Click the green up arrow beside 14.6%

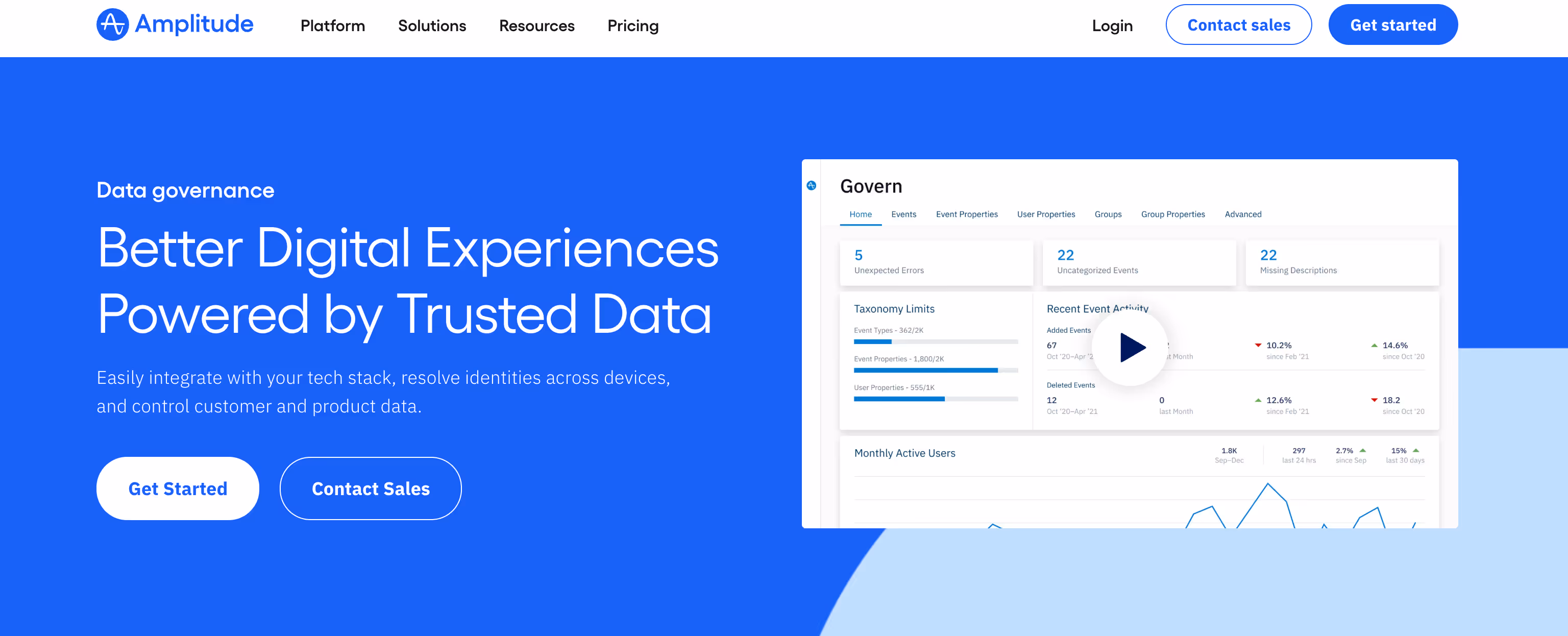(x=1374, y=345)
